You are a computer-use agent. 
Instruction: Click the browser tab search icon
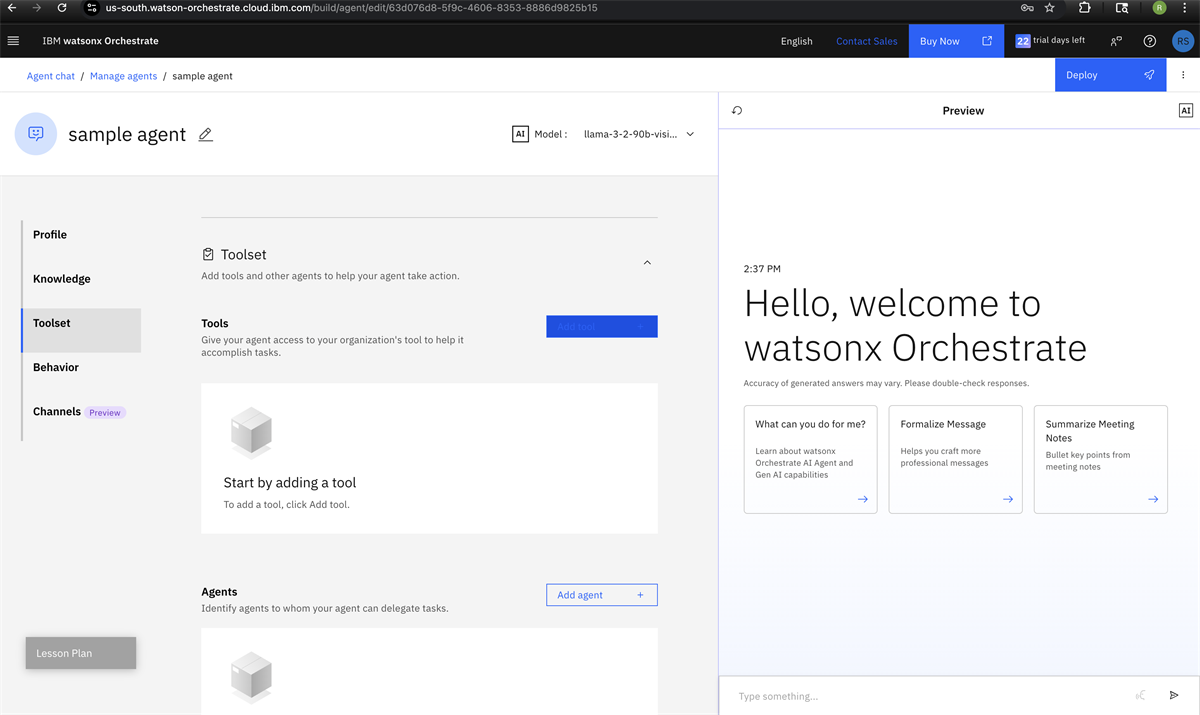pos(1122,8)
